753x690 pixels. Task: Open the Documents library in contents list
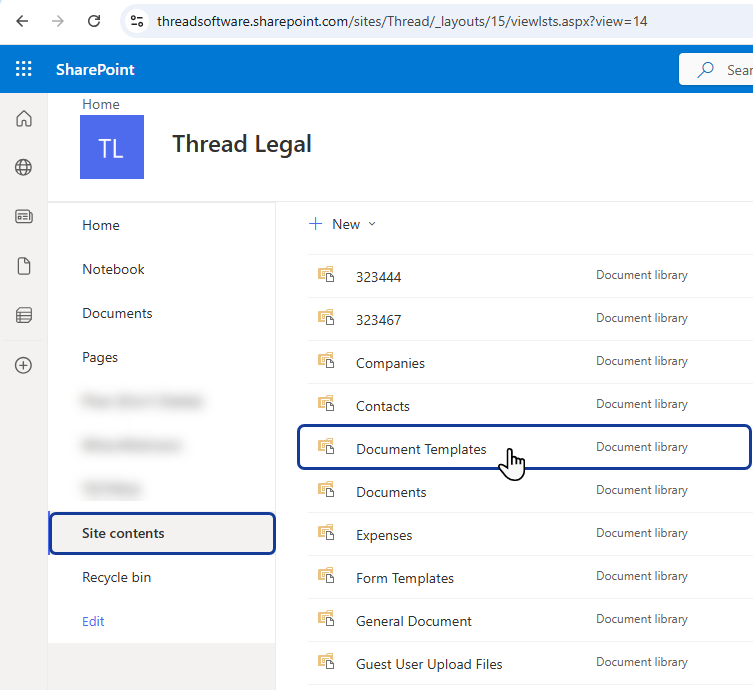[391, 492]
